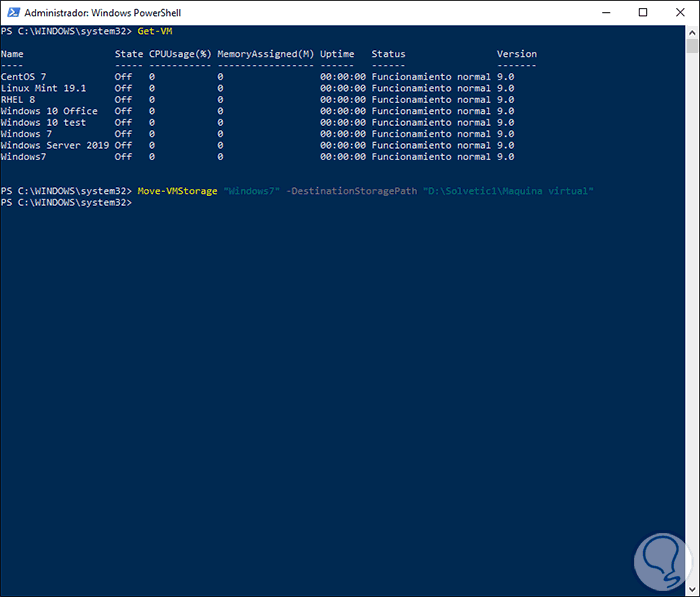Click the -DestinationStoragePath parameter

pos(351,191)
